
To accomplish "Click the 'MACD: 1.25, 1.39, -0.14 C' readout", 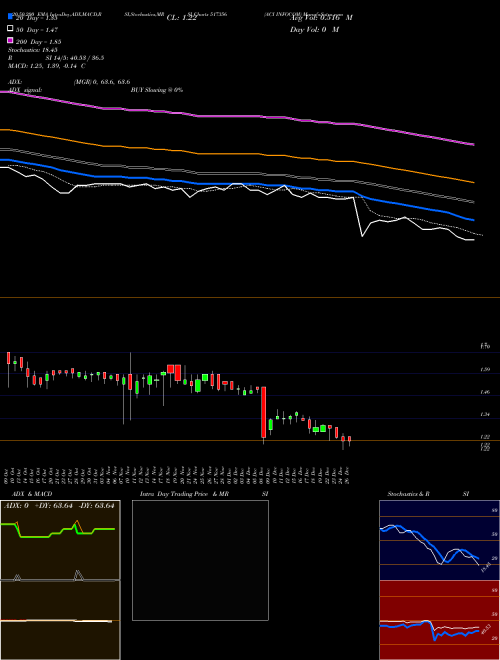I will point(47,66).
